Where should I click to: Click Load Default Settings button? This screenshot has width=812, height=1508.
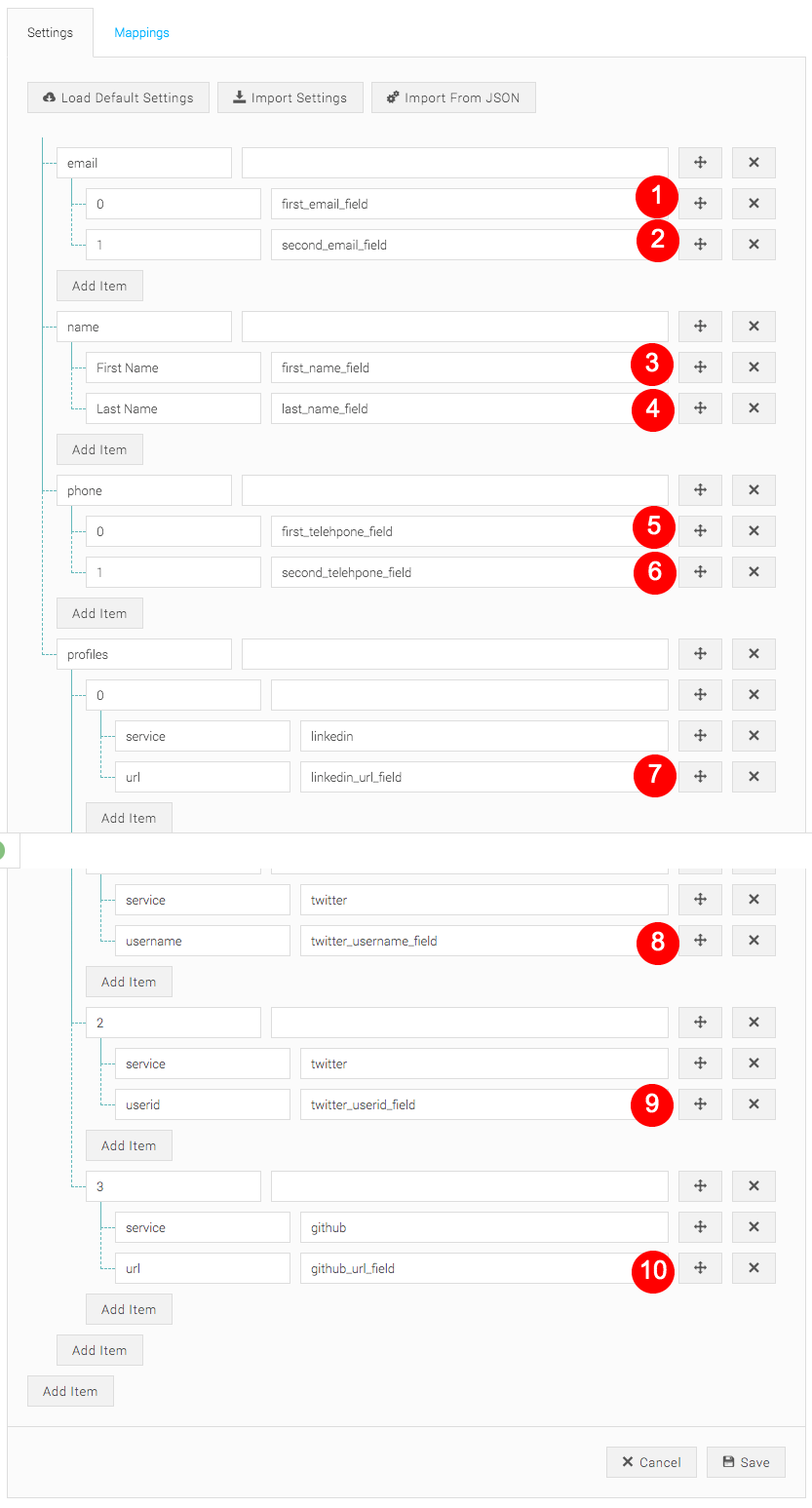click(118, 97)
